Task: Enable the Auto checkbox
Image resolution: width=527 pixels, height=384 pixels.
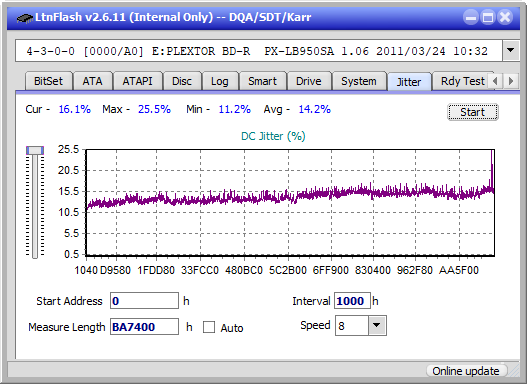Action: 209,327
